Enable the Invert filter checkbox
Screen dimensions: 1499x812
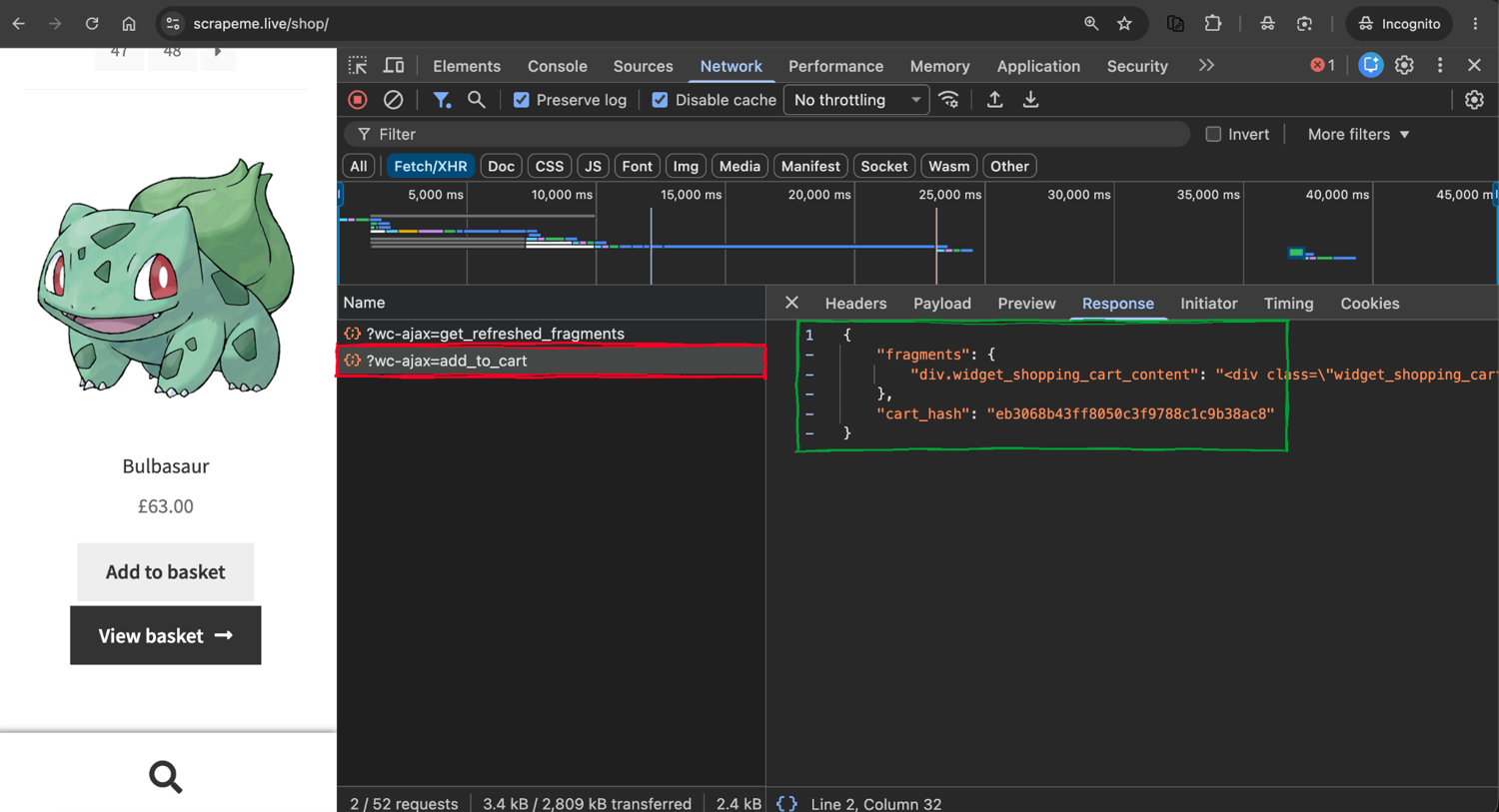click(1213, 134)
